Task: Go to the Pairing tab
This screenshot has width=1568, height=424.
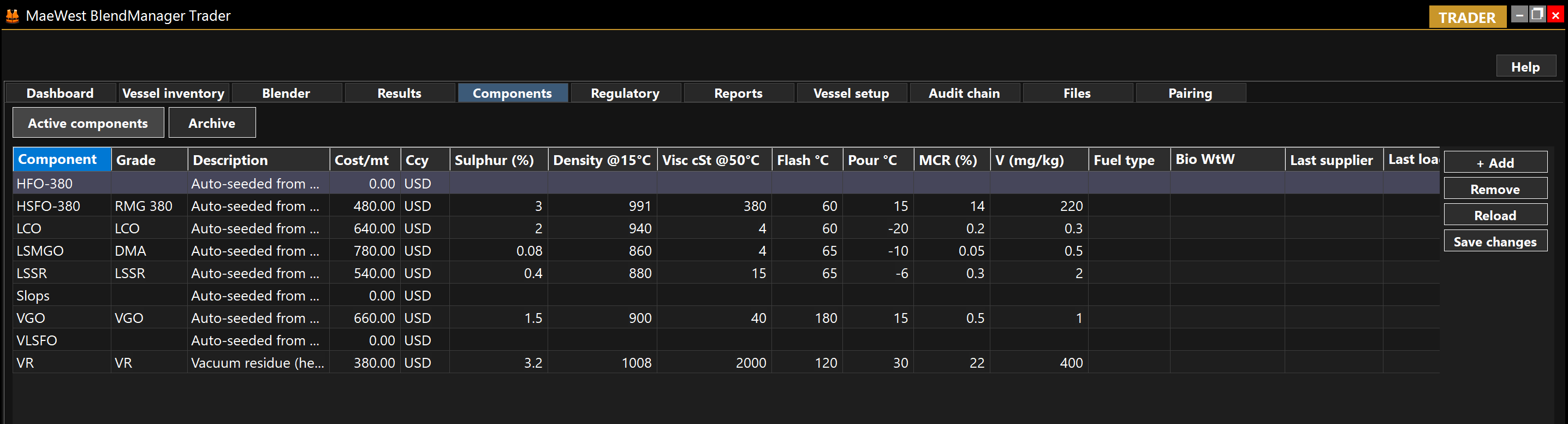Action: pyautogui.click(x=1191, y=93)
